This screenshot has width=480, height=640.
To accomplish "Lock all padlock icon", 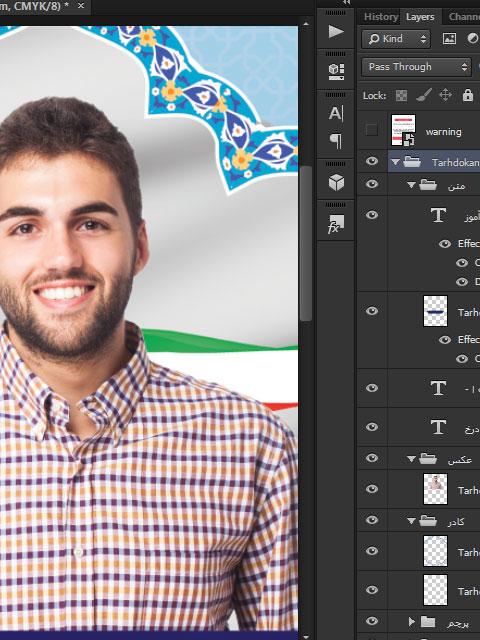I will click(x=468, y=95).
